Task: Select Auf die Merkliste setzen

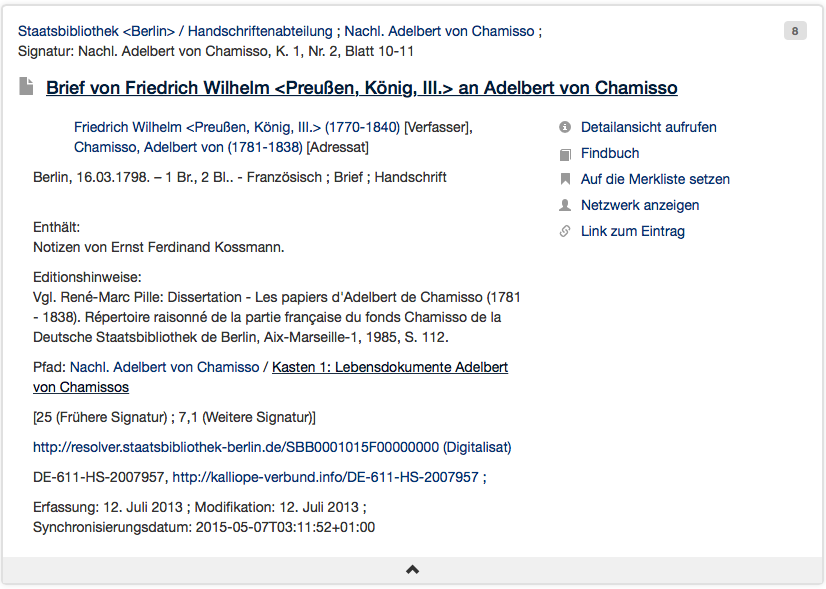Action: click(x=655, y=179)
